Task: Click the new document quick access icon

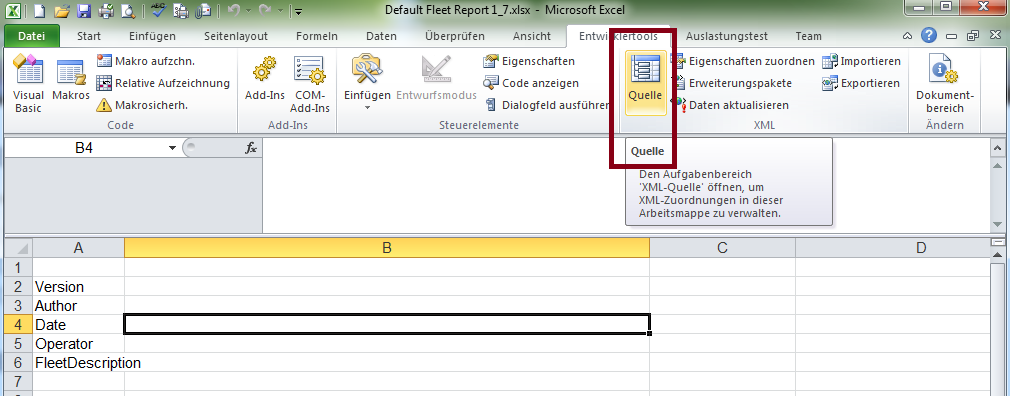Action: pyautogui.click(x=40, y=10)
